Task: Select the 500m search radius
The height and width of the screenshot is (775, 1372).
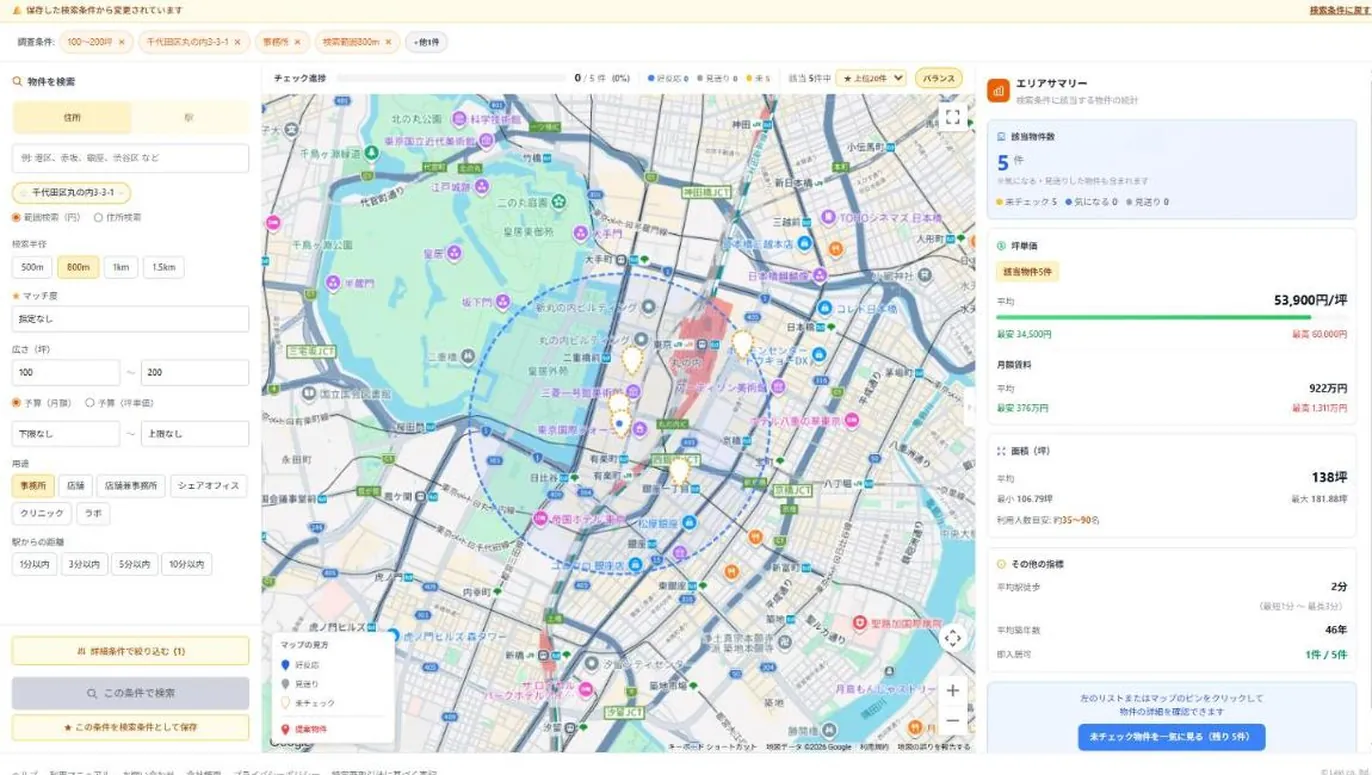Action: click(x=32, y=267)
